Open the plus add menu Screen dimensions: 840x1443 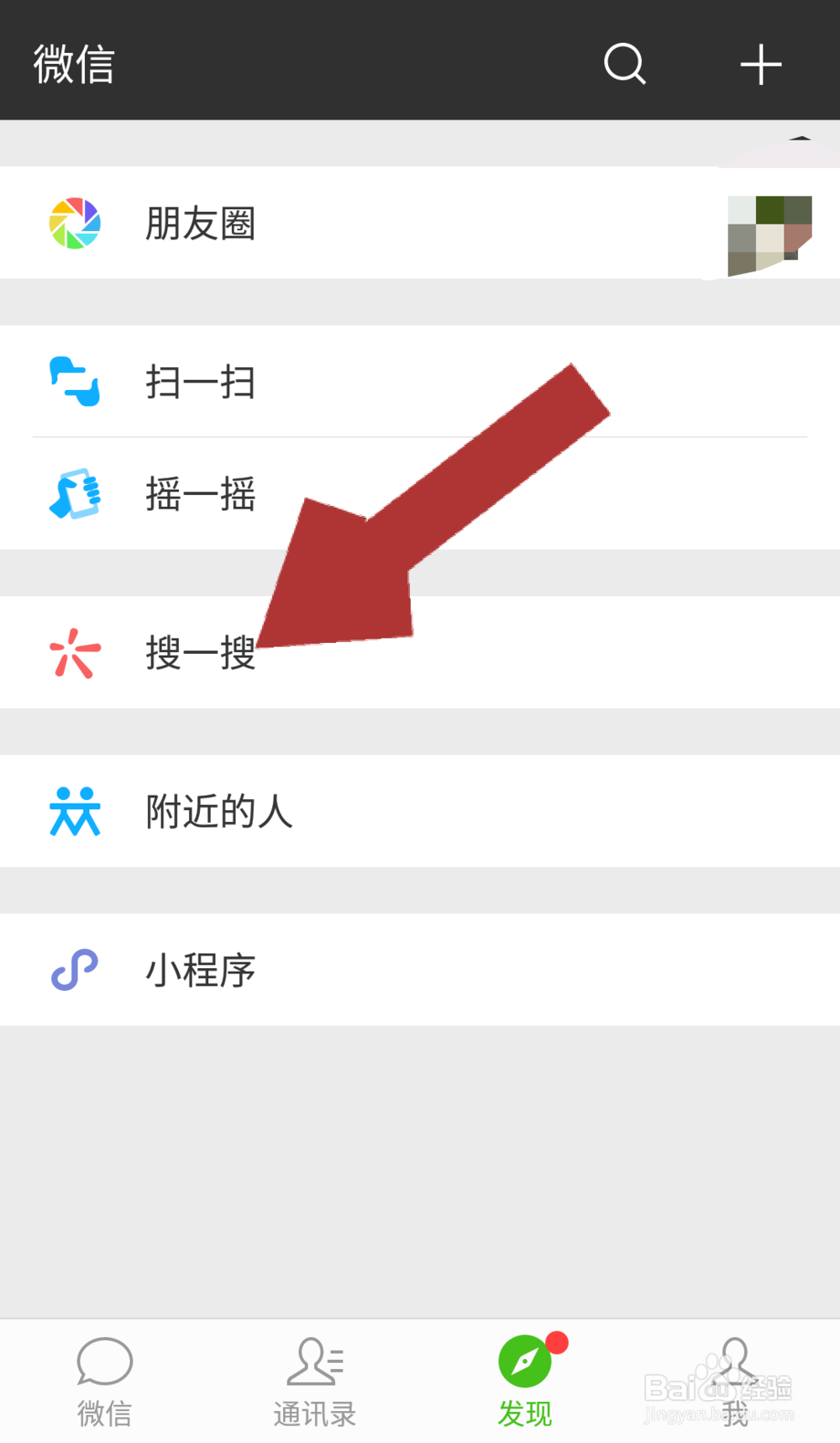point(761,65)
